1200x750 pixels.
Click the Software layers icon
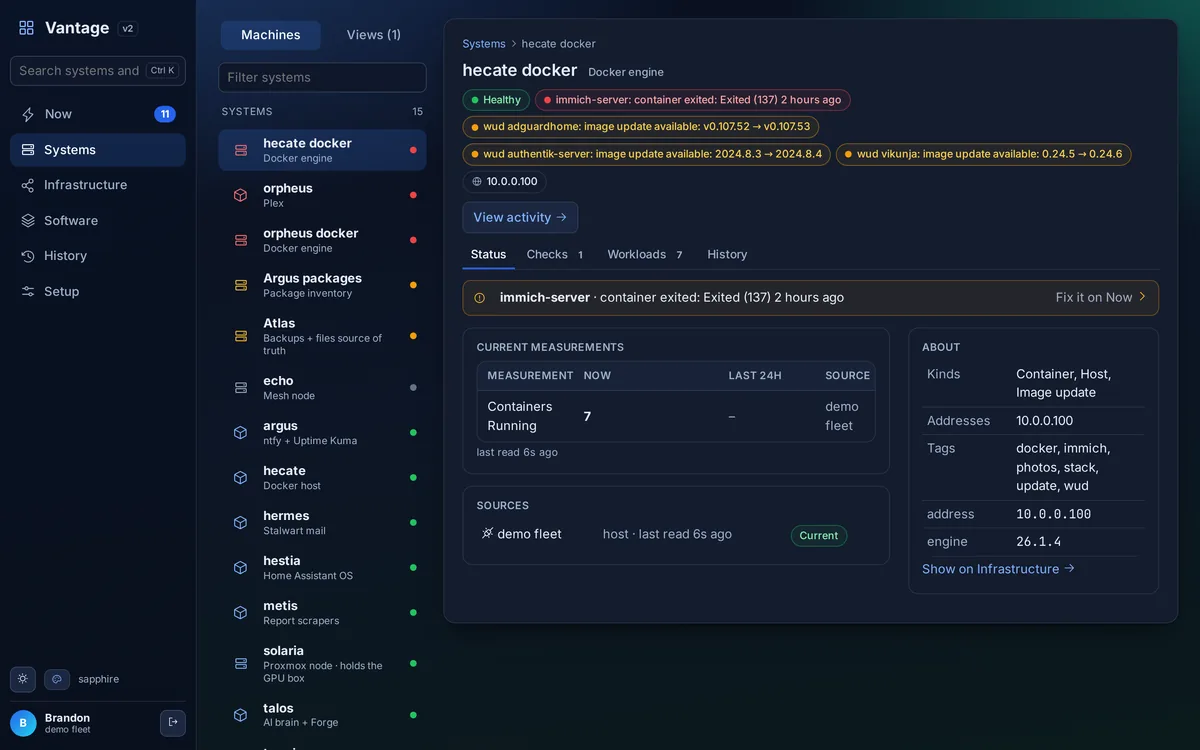click(28, 221)
